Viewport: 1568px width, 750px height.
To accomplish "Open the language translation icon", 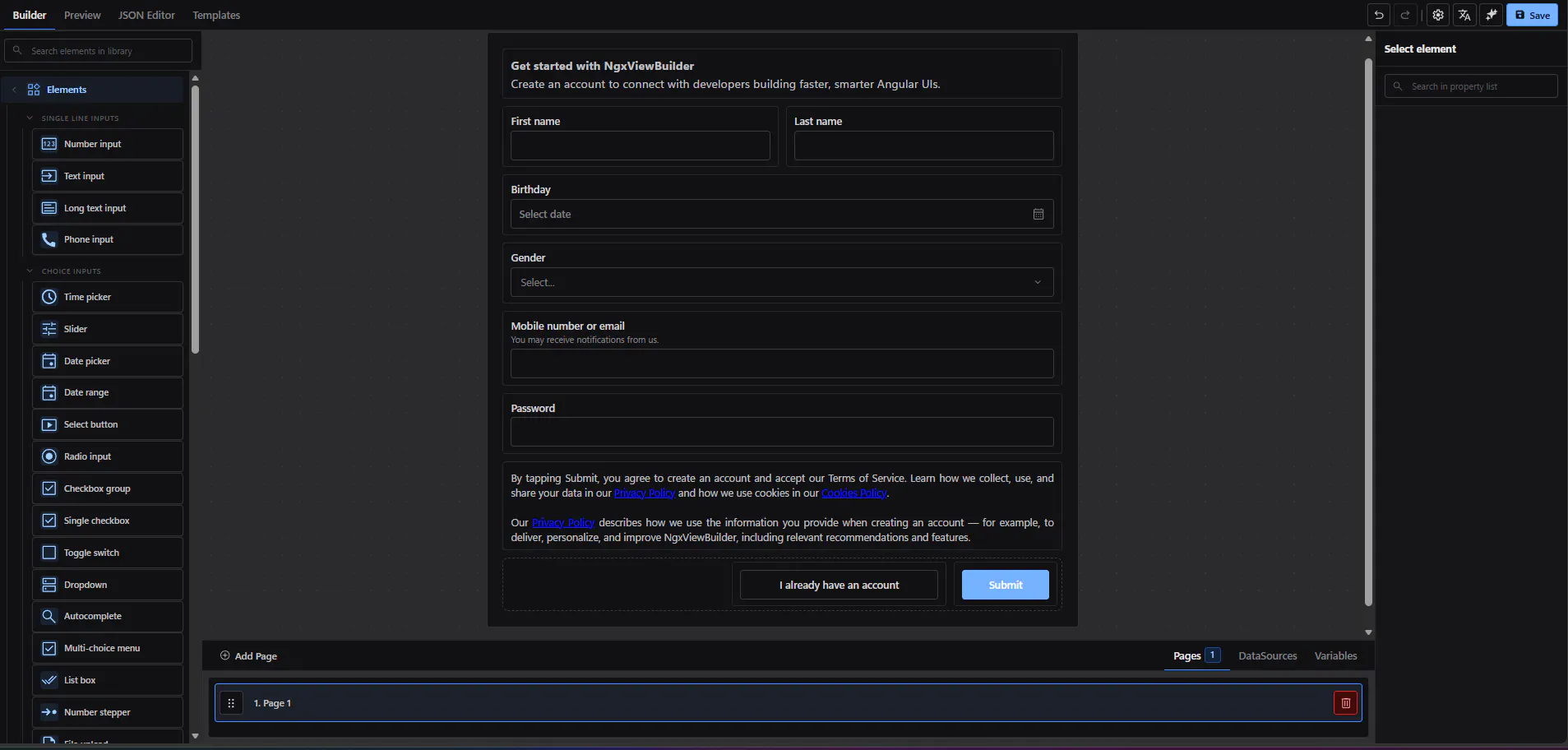I will point(1464,15).
